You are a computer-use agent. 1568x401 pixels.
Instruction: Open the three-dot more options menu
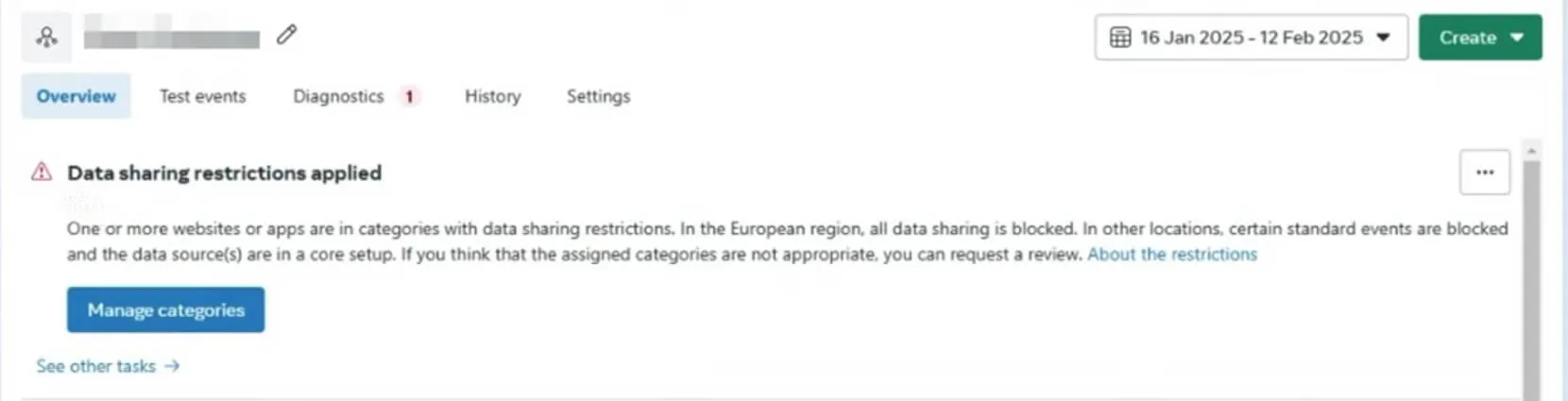click(1485, 172)
